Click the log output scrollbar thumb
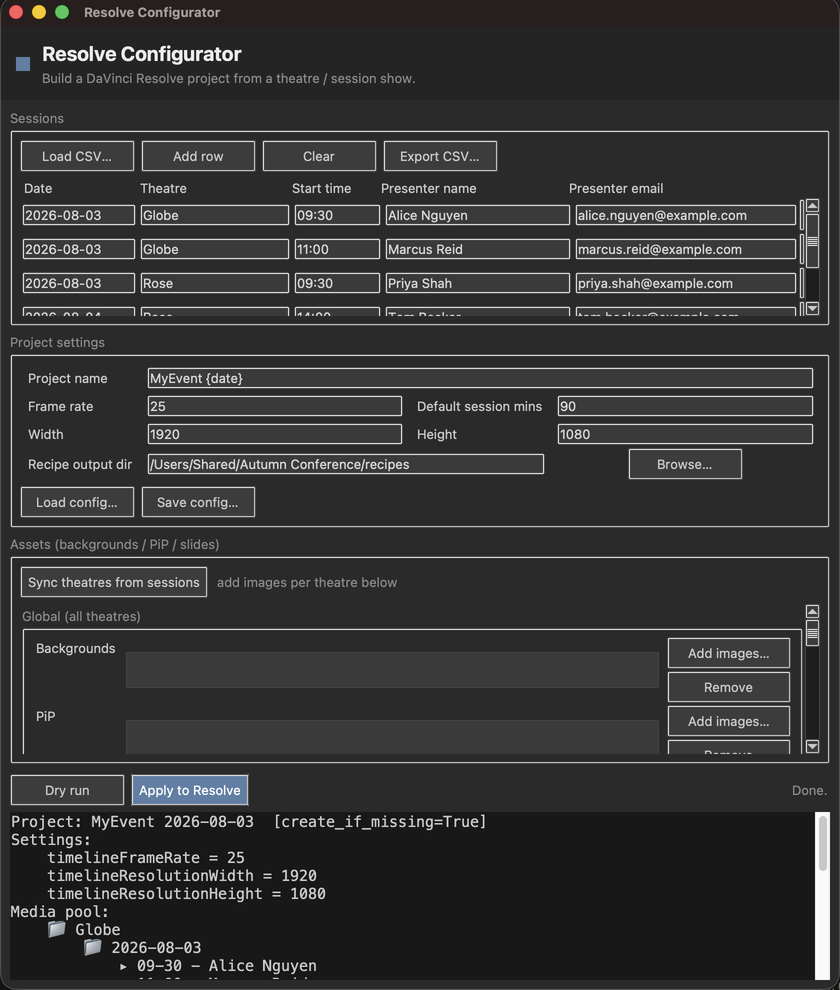Viewport: 840px width, 990px height. [822, 844]
